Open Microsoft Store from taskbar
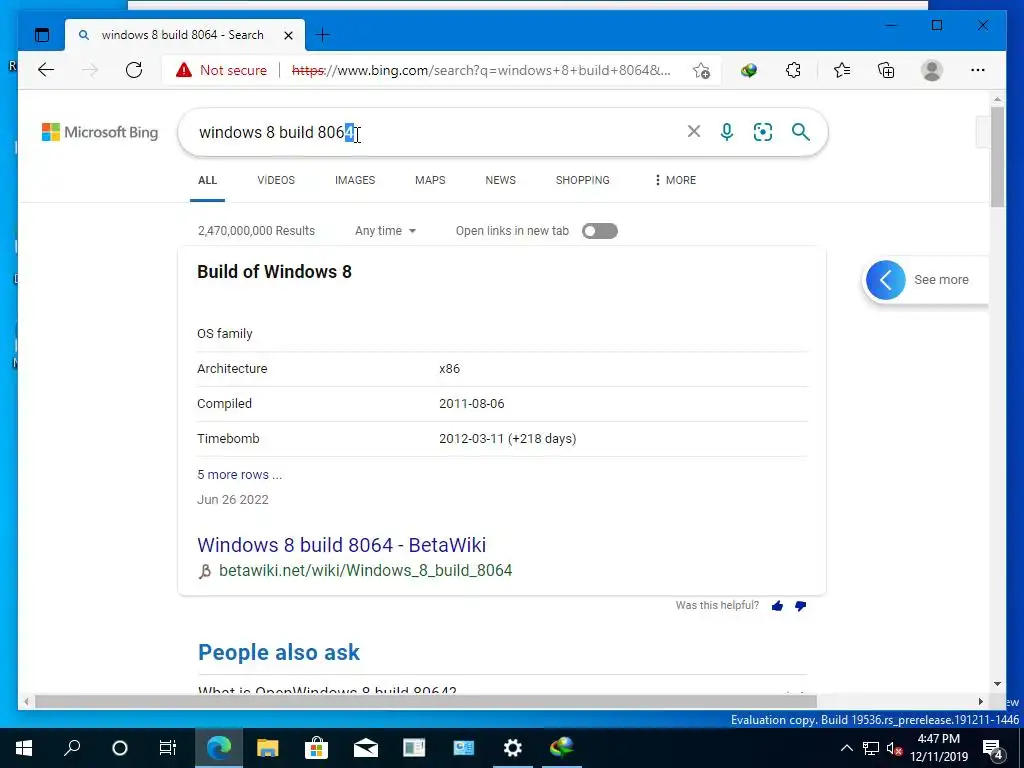The width and height of the screenshot is (1024, 768). (x=316, y=748)
